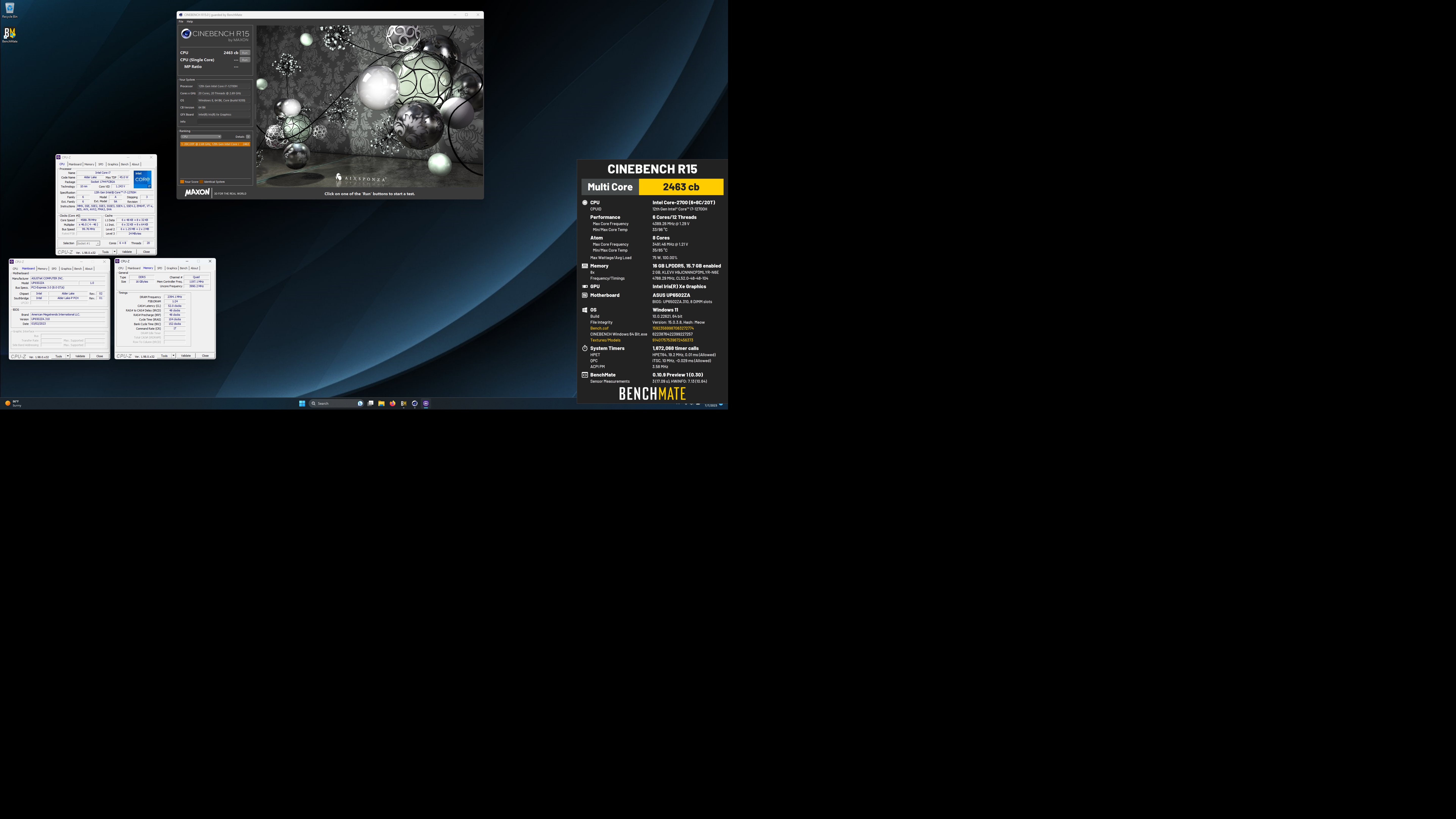Screen dimensions: 1456x819
Task: Click the Processor field in Cinebench
Action: point(223,86)
